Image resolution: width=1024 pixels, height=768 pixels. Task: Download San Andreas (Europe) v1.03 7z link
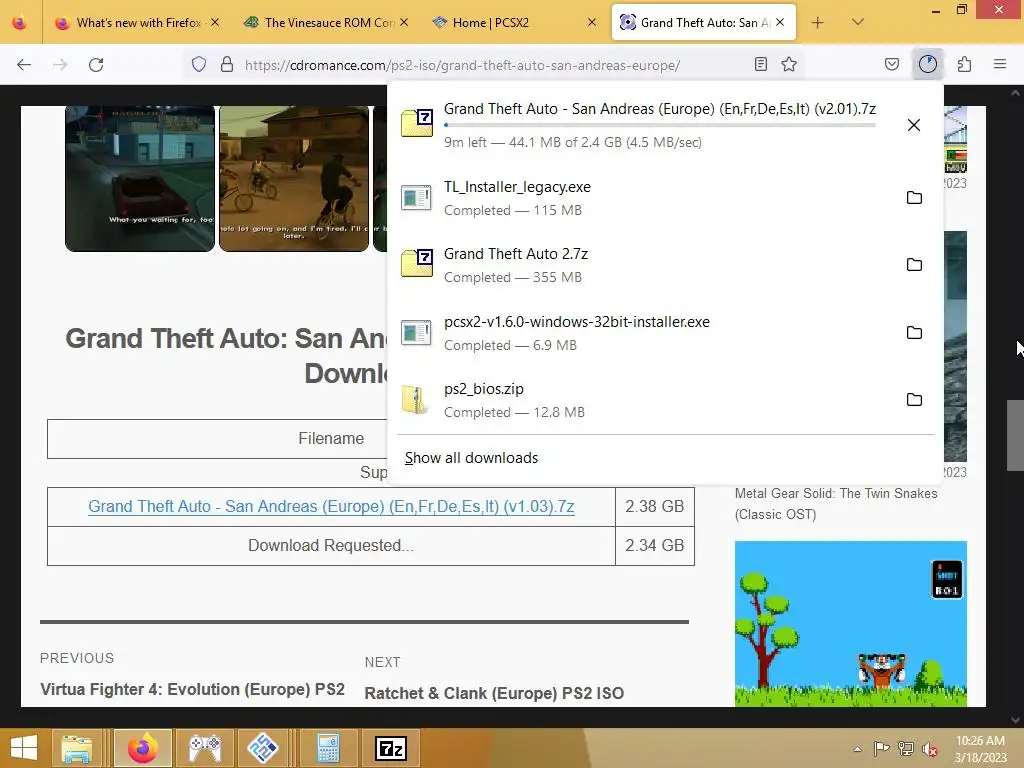coord(331,506)
